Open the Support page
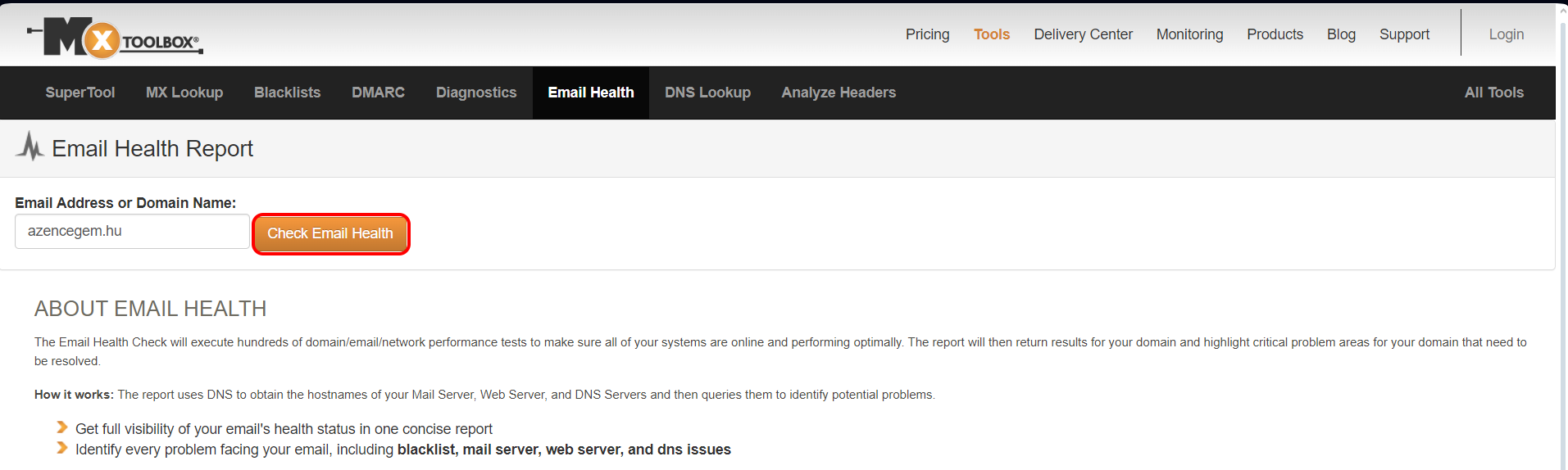Image resolution: width=1568 pixels, height=470 pixels. click(x=1404, y=34)
